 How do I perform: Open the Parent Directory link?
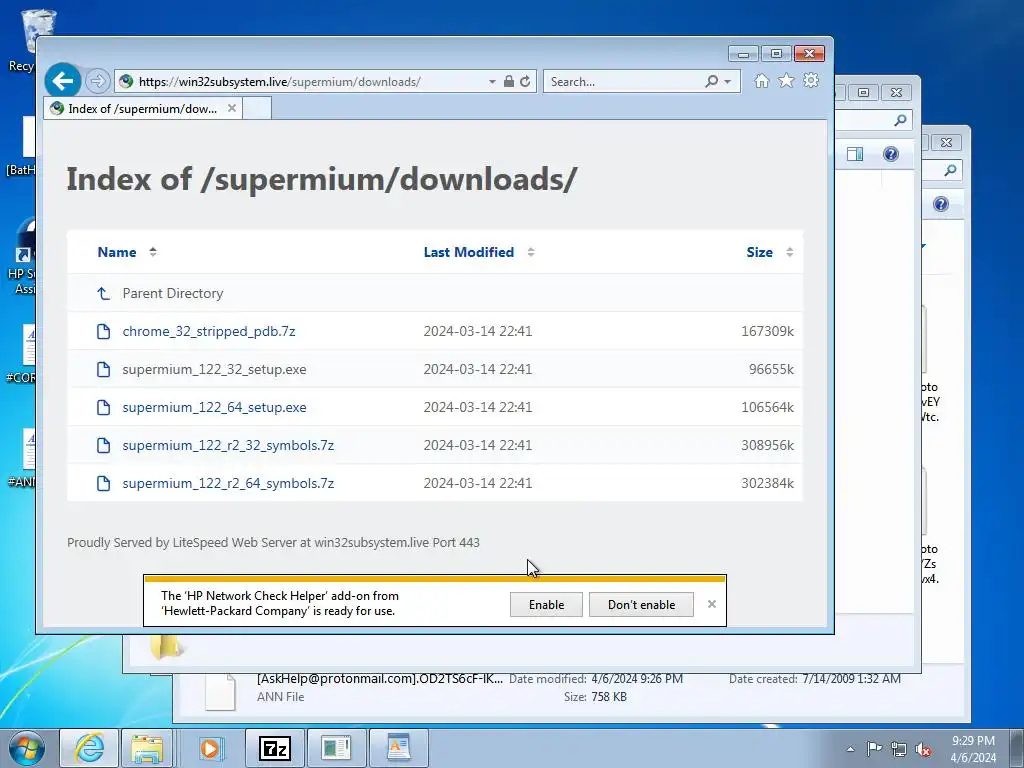click(173, 293)
